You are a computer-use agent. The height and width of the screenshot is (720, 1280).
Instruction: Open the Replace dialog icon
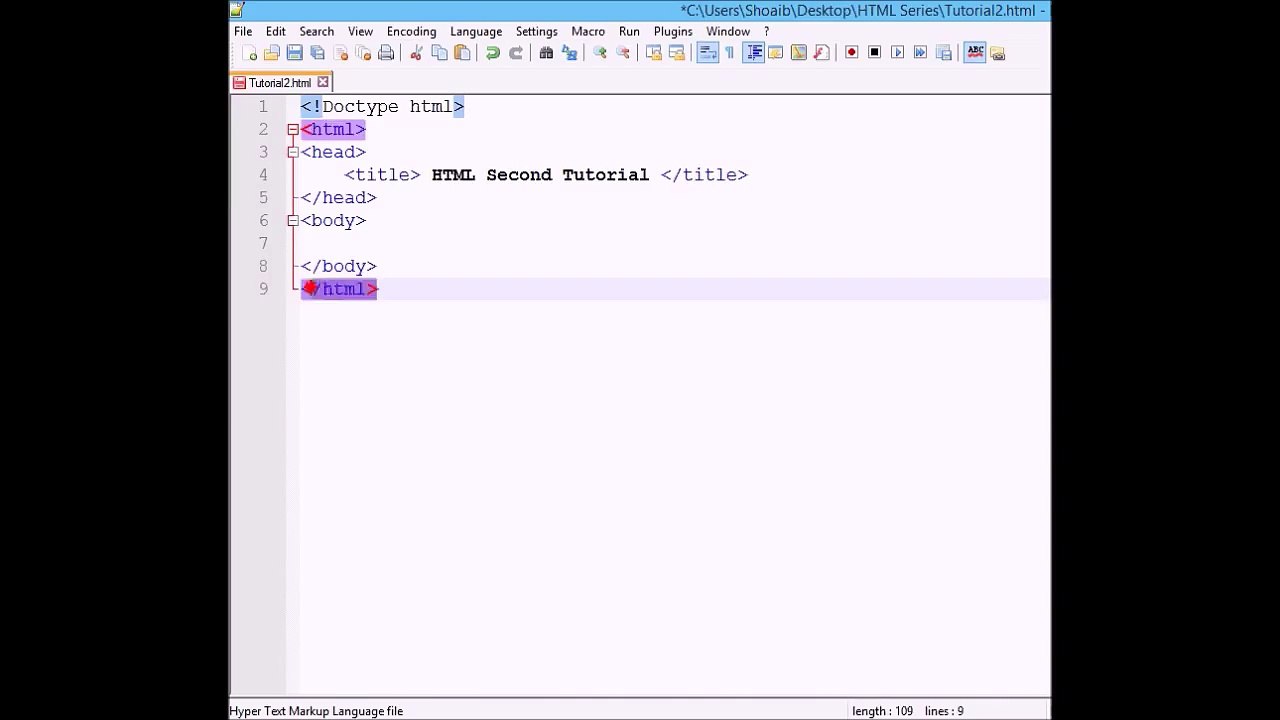569,53
